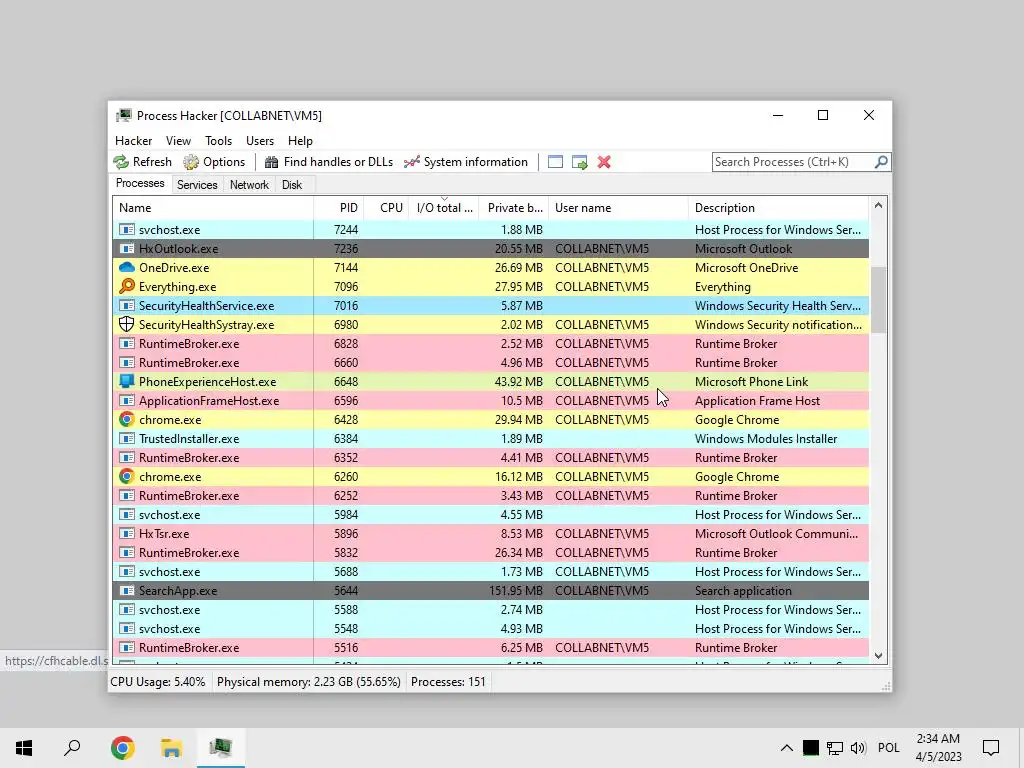Image resolution: width=1024 pixels, height=768 pixels.
Task: Click the HxOutlook.exe process icon
Action: 127,249
